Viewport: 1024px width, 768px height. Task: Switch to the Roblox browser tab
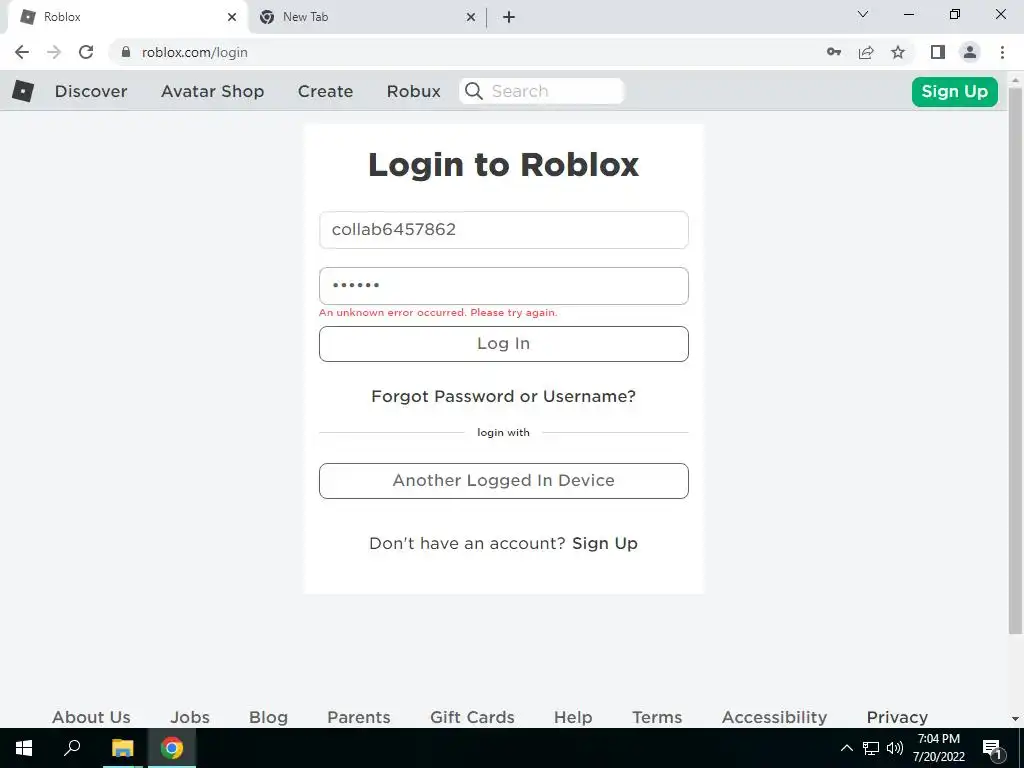[128, 17]
